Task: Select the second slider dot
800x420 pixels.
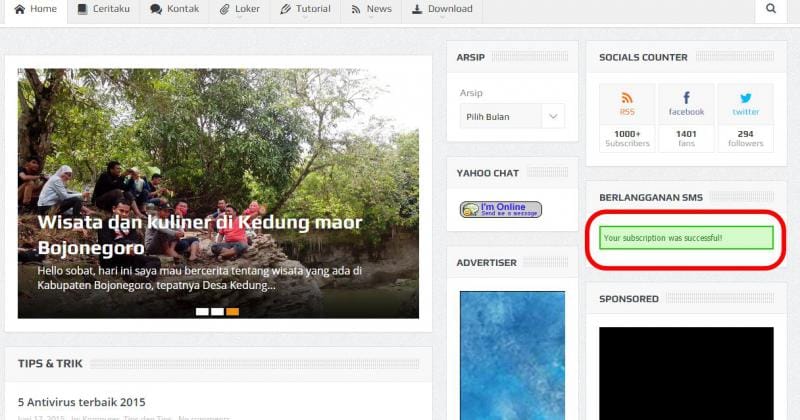Action: [x=217, y=311]
